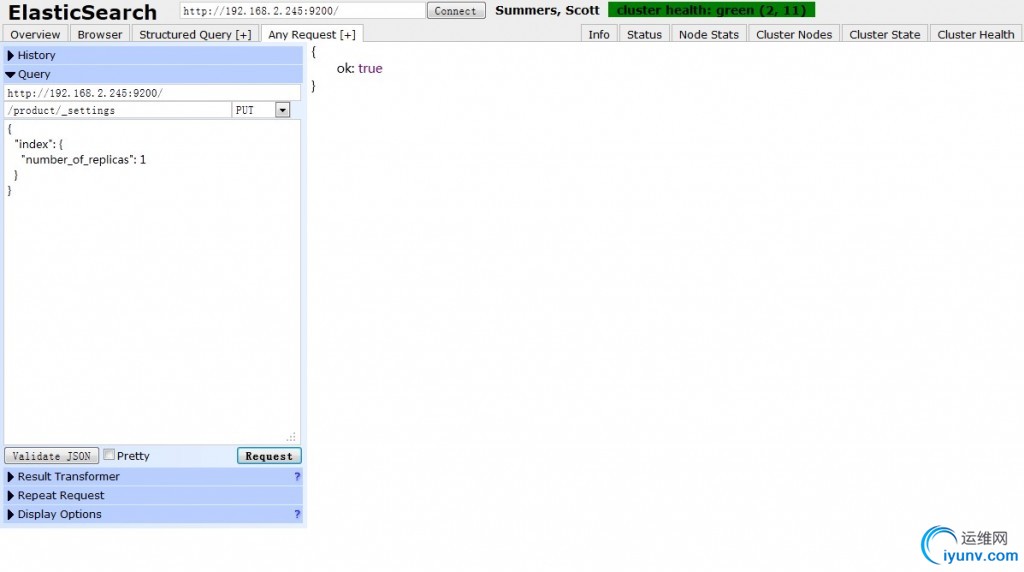Open the Node Stats menu
The image size is (1024, 572).
pyautogui.click(x=709, y=34)
